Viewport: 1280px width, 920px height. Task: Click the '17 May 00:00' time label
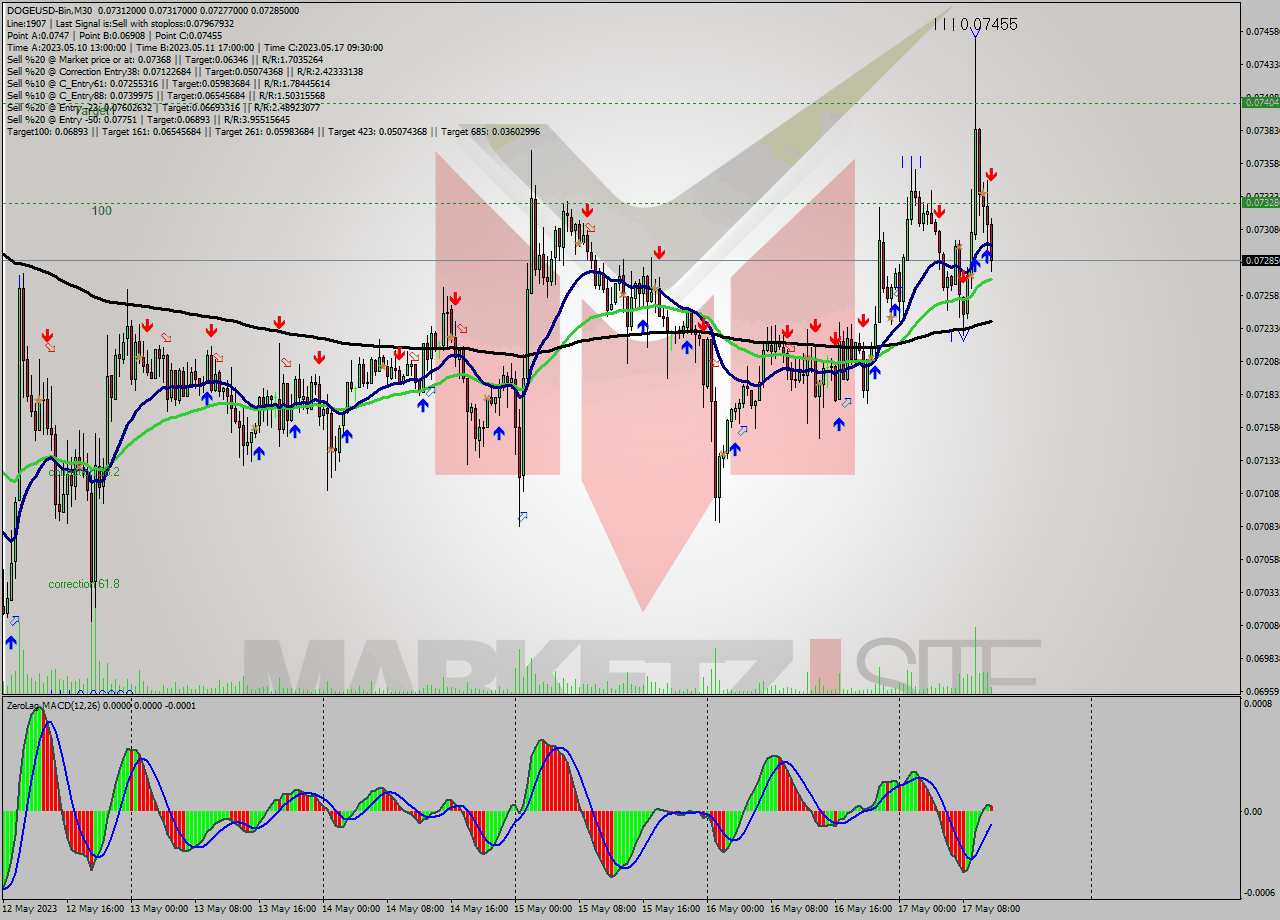click(x=927, y=909)
